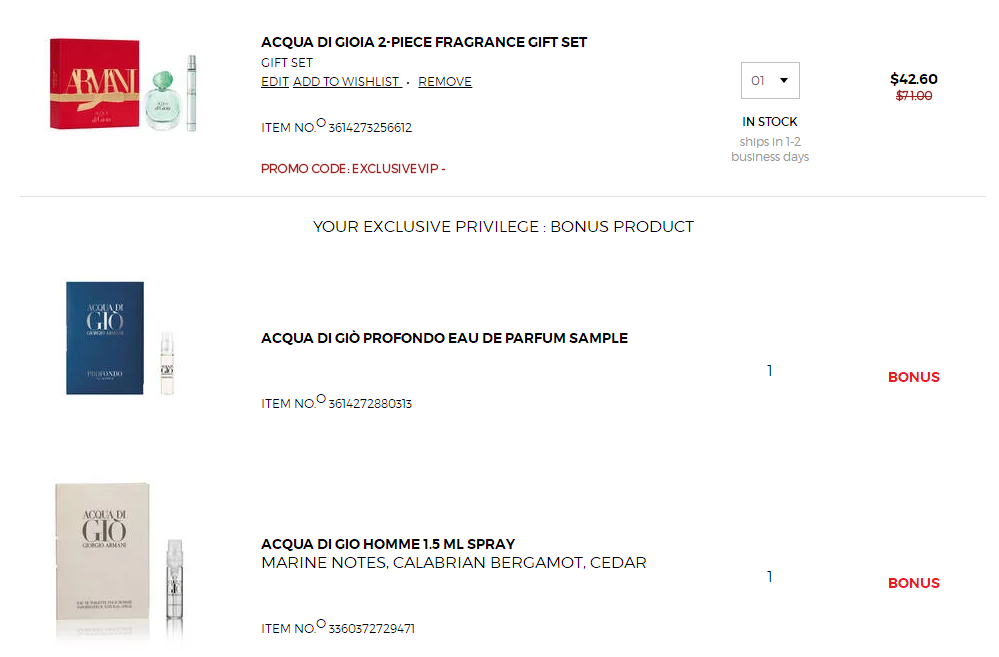Image resolution: width=999 pixels, height=657 pixels.
Task: Click the Acqua di Gio Homme 1.5 ML title
Action: pos(388,544)
